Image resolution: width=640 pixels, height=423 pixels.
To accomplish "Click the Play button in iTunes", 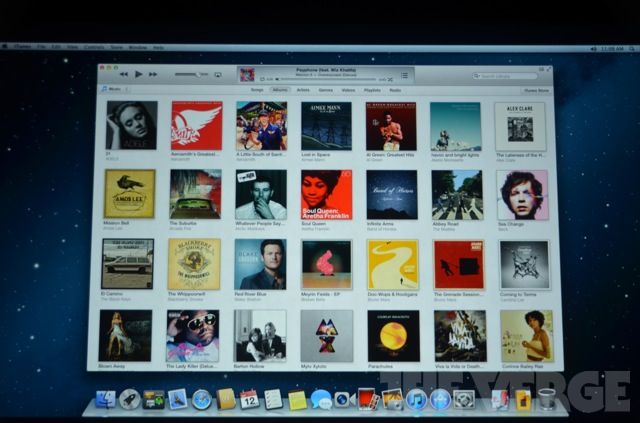I will pos(138,74).
